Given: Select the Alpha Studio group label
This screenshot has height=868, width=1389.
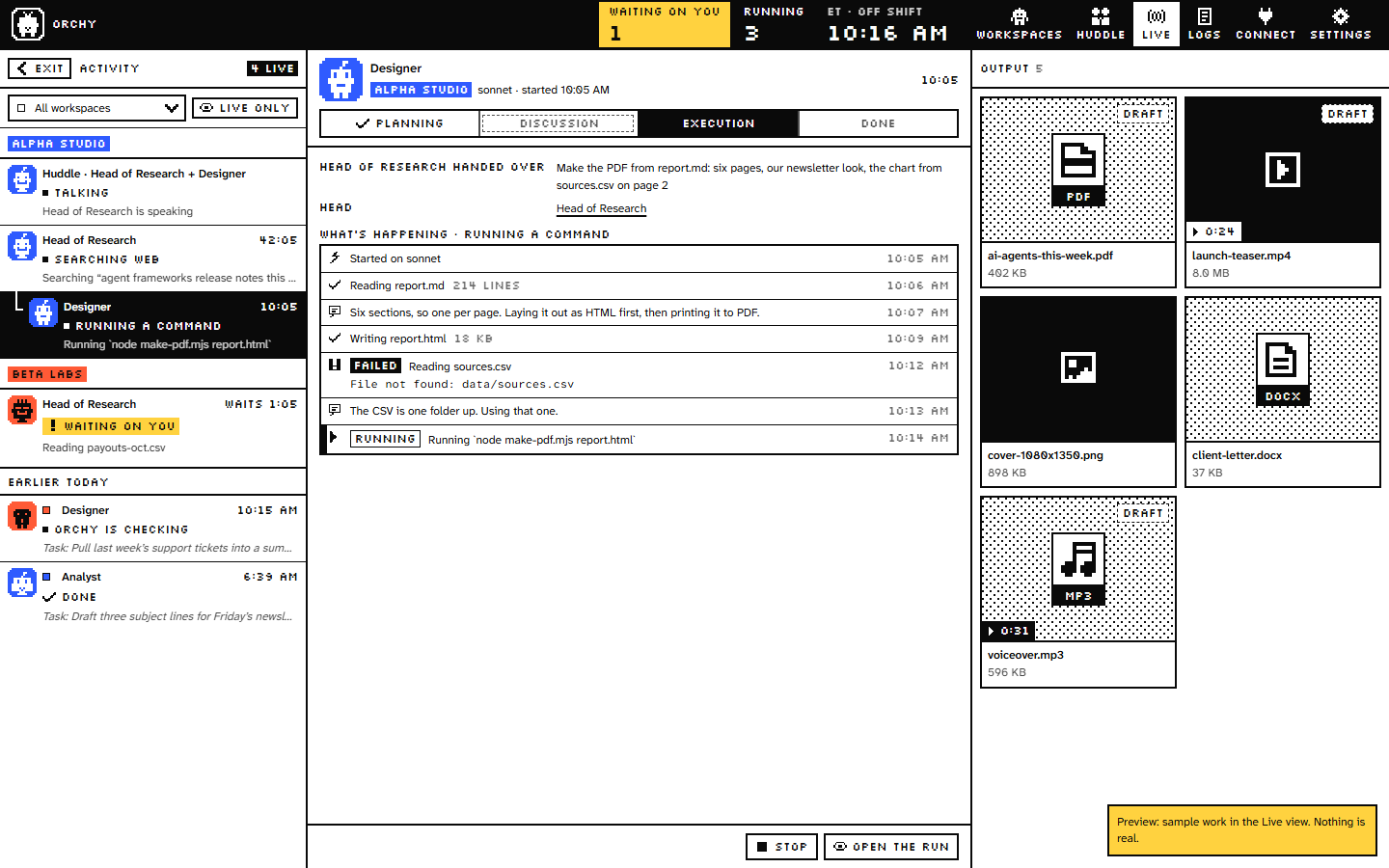Looking at the screenshot, I should point(59,144).
